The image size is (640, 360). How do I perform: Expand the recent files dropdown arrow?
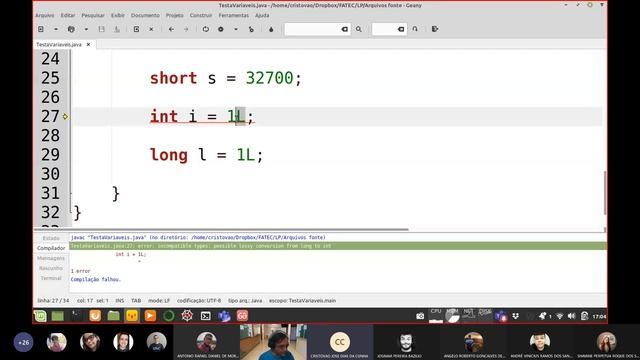86,29
